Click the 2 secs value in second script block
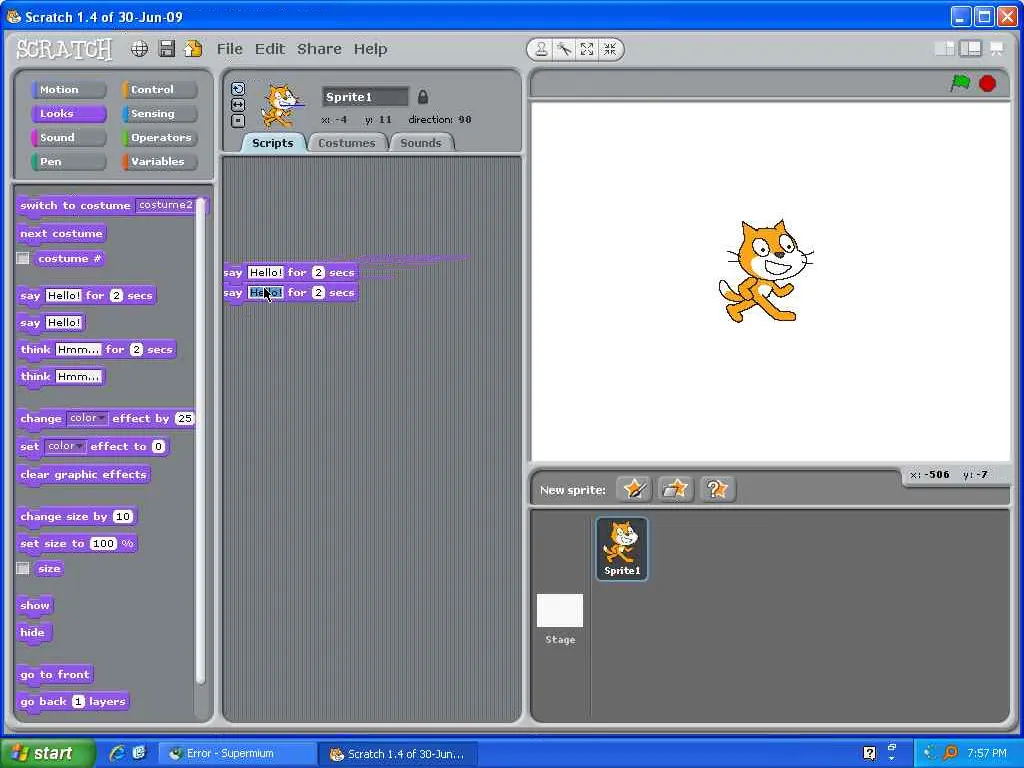Image resolution: width=1024 pixels, height=768 pixels. 318,293
